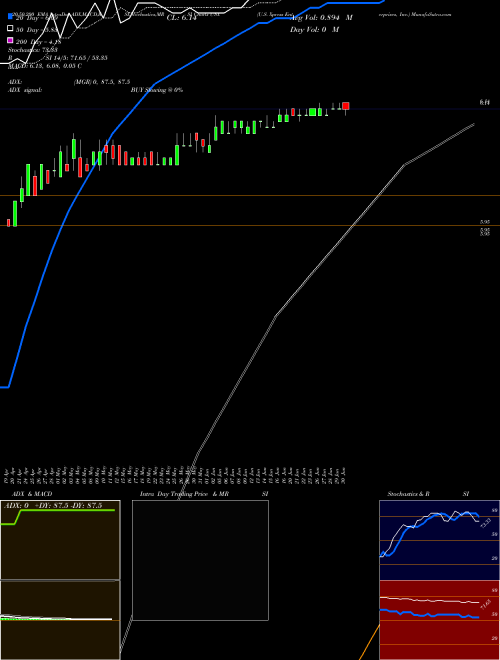Click the last red candlestick on chart
Screen dimensions: 500x660
point(346,106)
